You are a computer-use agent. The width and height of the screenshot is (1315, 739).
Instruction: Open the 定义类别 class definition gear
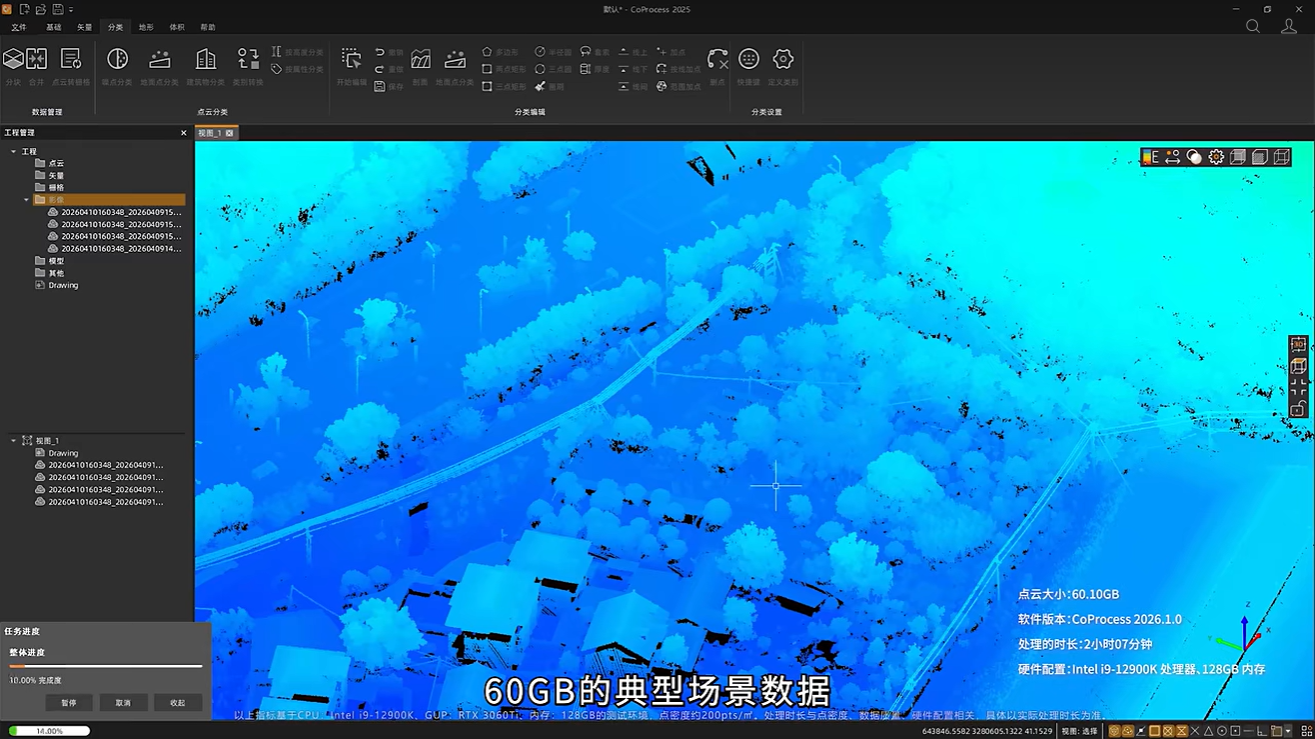[783, 66]
